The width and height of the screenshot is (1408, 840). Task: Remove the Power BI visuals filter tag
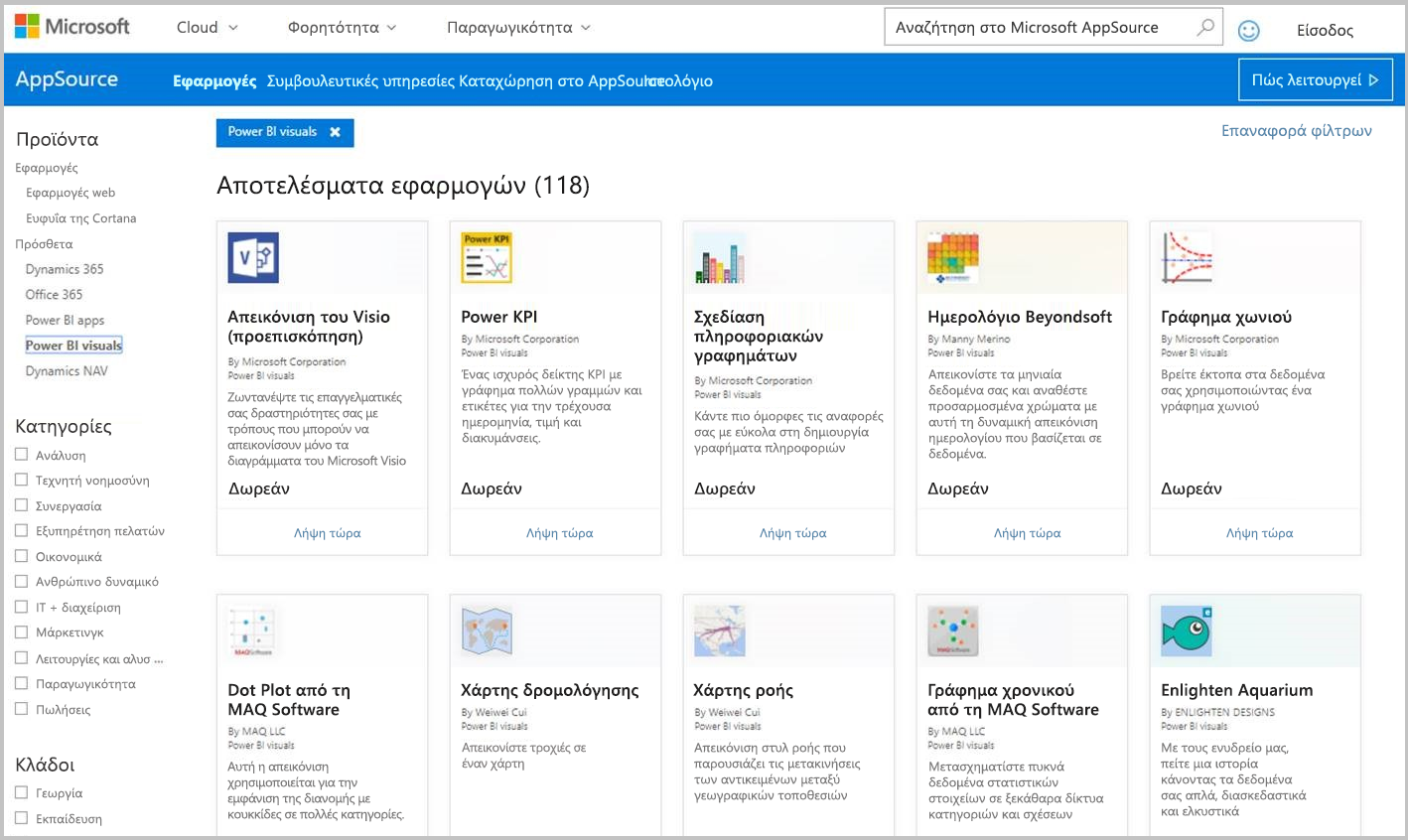coord(336,132)
